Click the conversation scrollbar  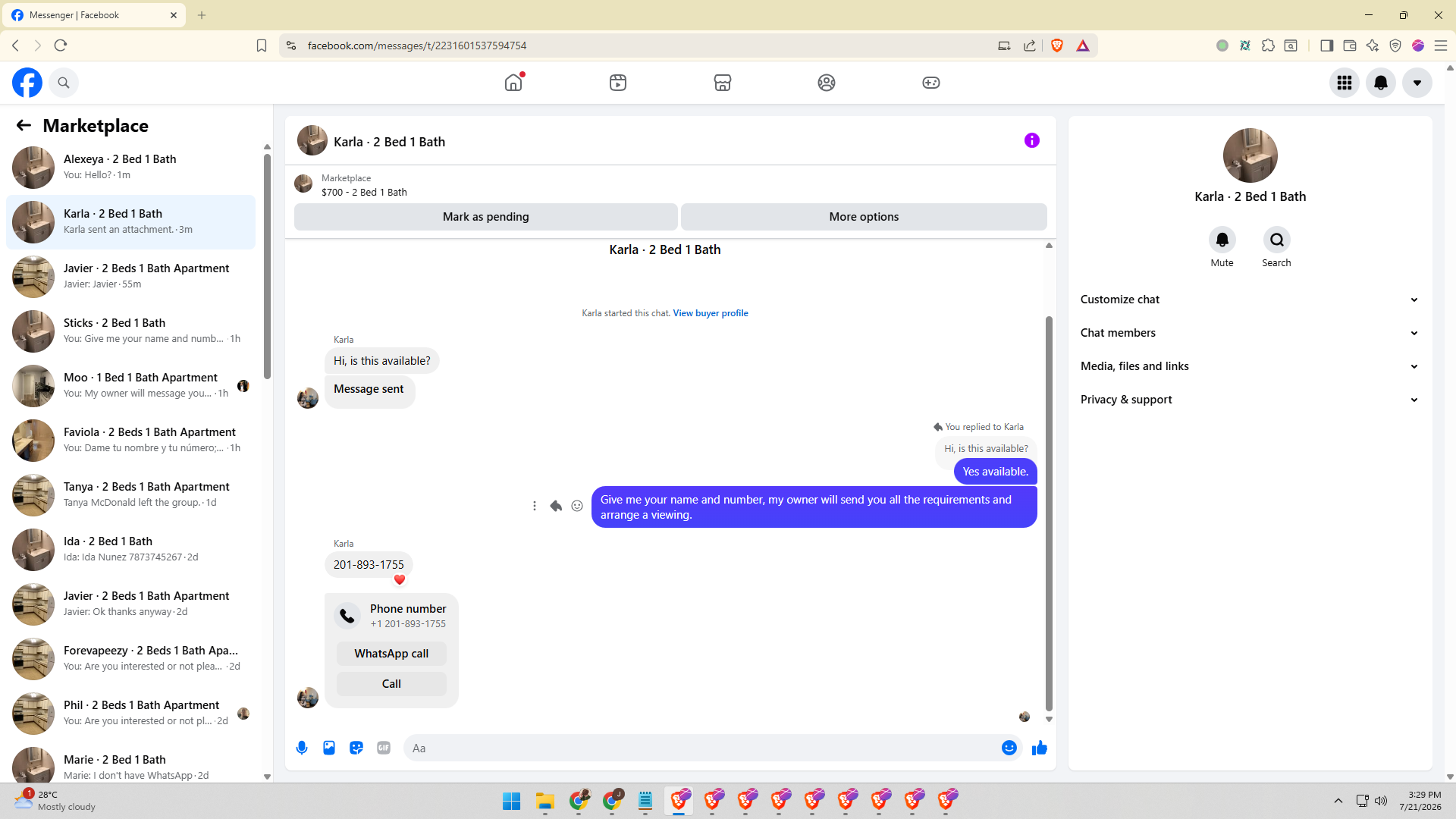tap(1049, 513)
